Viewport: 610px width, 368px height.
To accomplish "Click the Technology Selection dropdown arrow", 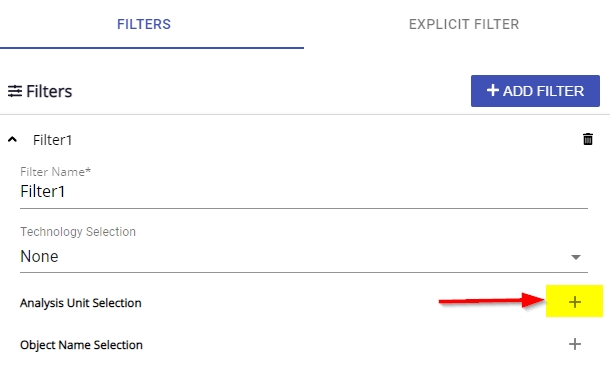I will [576, 257].
